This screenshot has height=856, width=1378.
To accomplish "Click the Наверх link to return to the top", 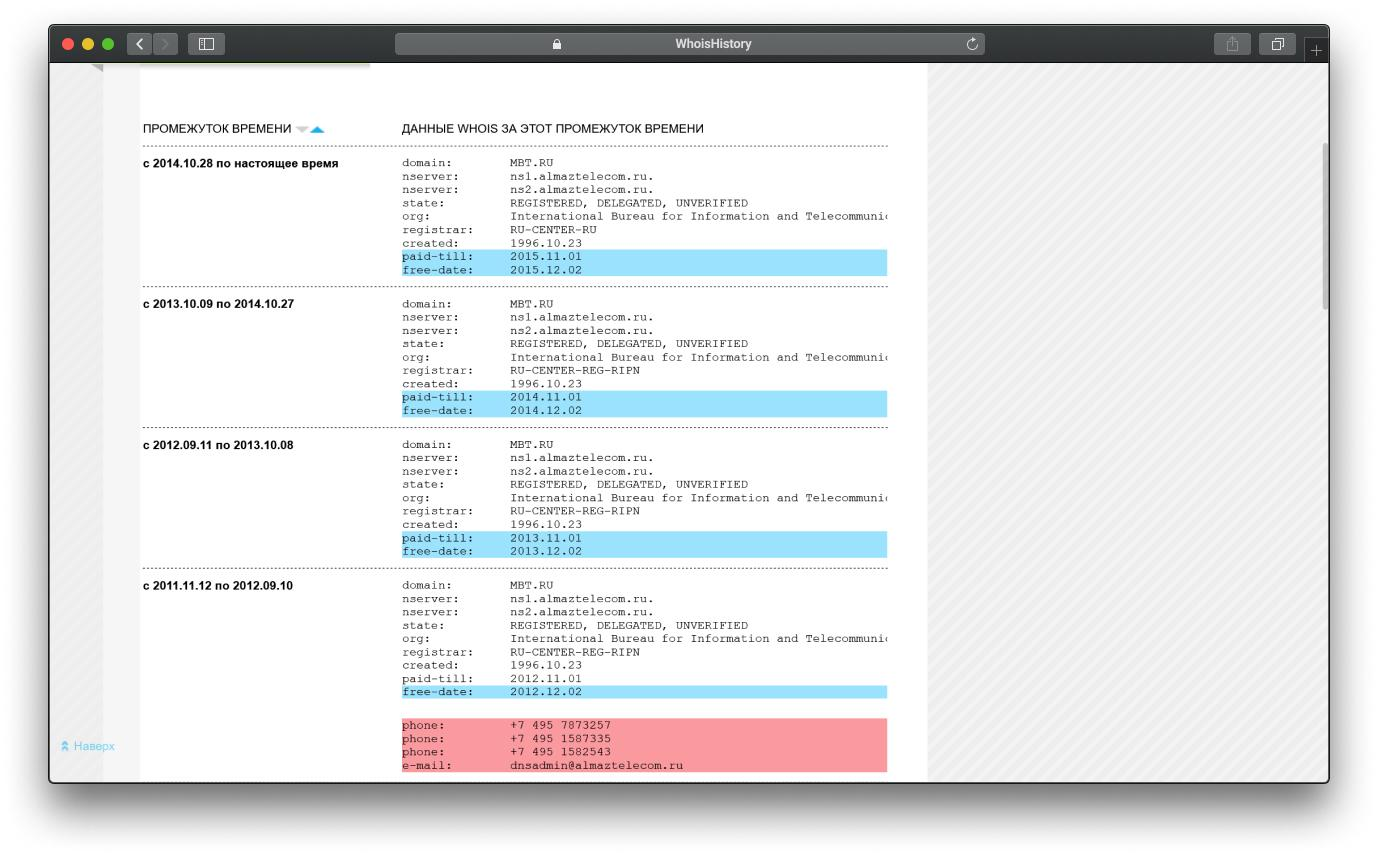I will click(88, 746).
